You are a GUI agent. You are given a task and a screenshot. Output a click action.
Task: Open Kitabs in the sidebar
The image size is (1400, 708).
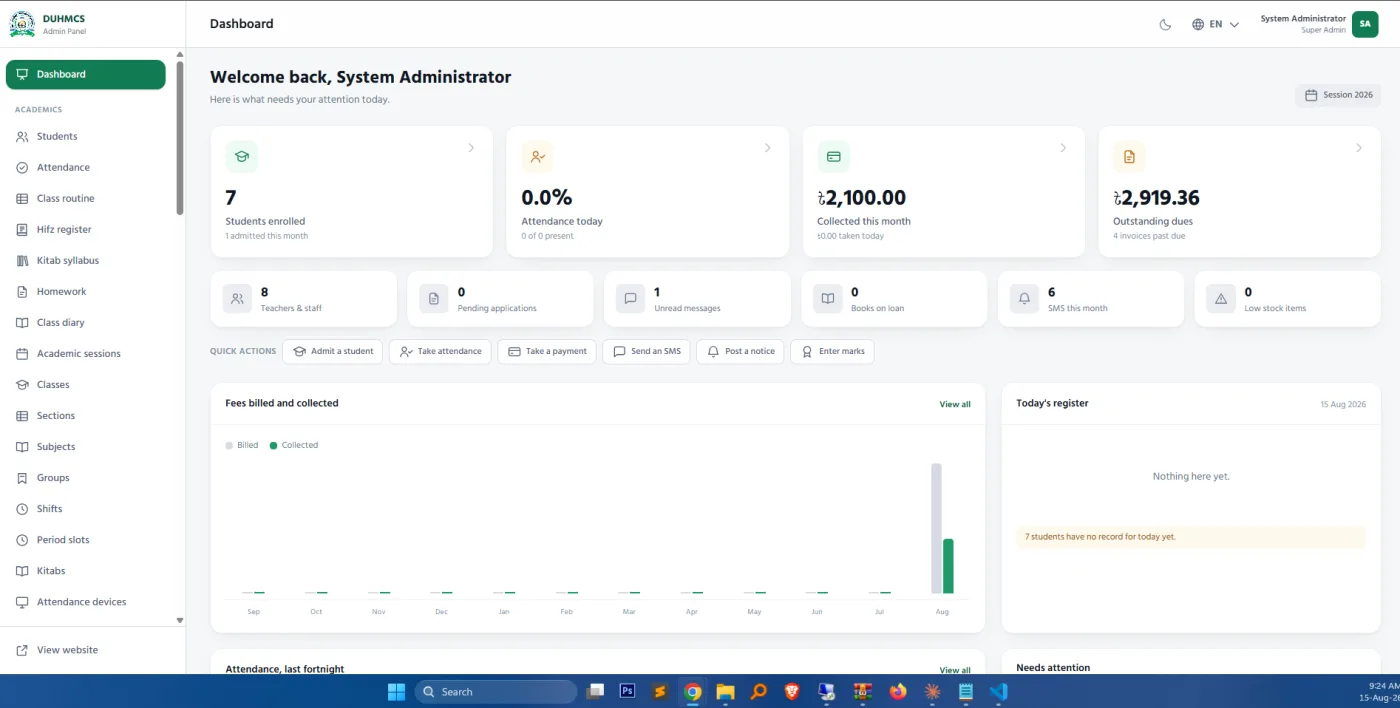point(85,570)
